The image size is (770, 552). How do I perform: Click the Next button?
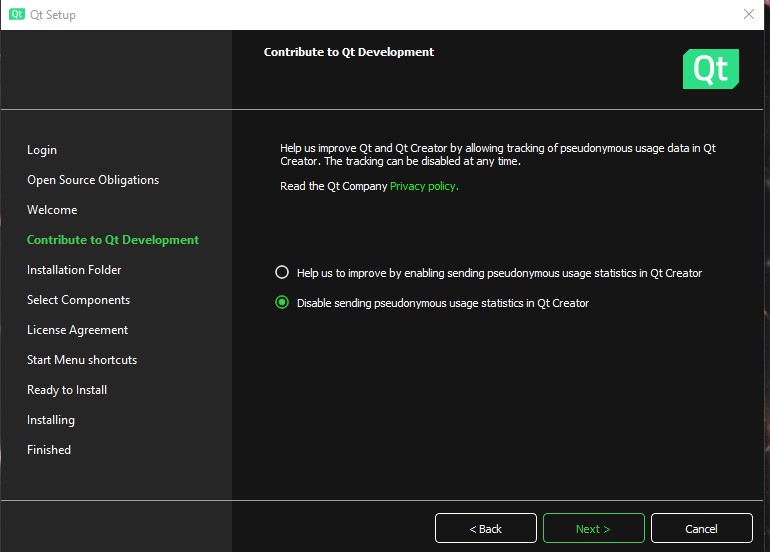point(593,528)
